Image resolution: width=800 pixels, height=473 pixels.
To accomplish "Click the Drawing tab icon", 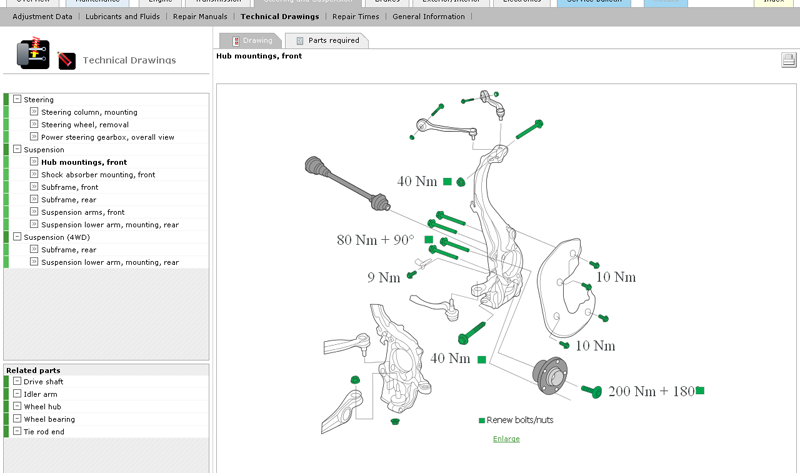I will [236, 41].
